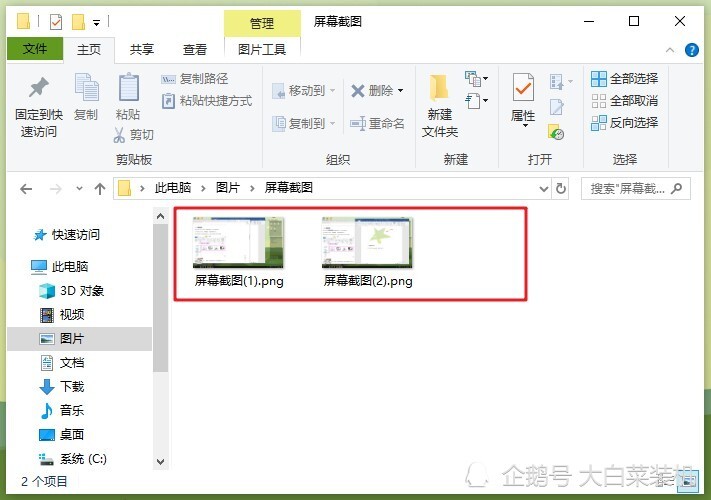Click Paste shortcut option

207,100
